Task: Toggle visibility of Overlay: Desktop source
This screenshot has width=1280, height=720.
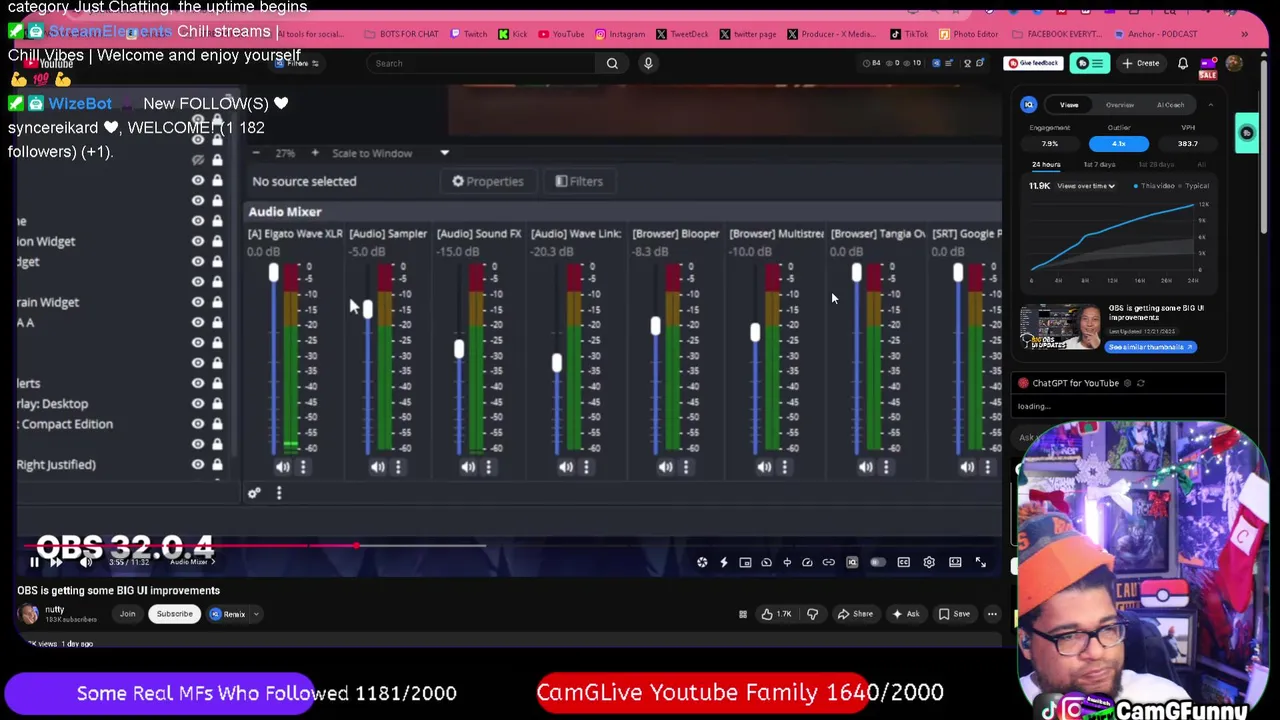Action: [x=198, y=403]
